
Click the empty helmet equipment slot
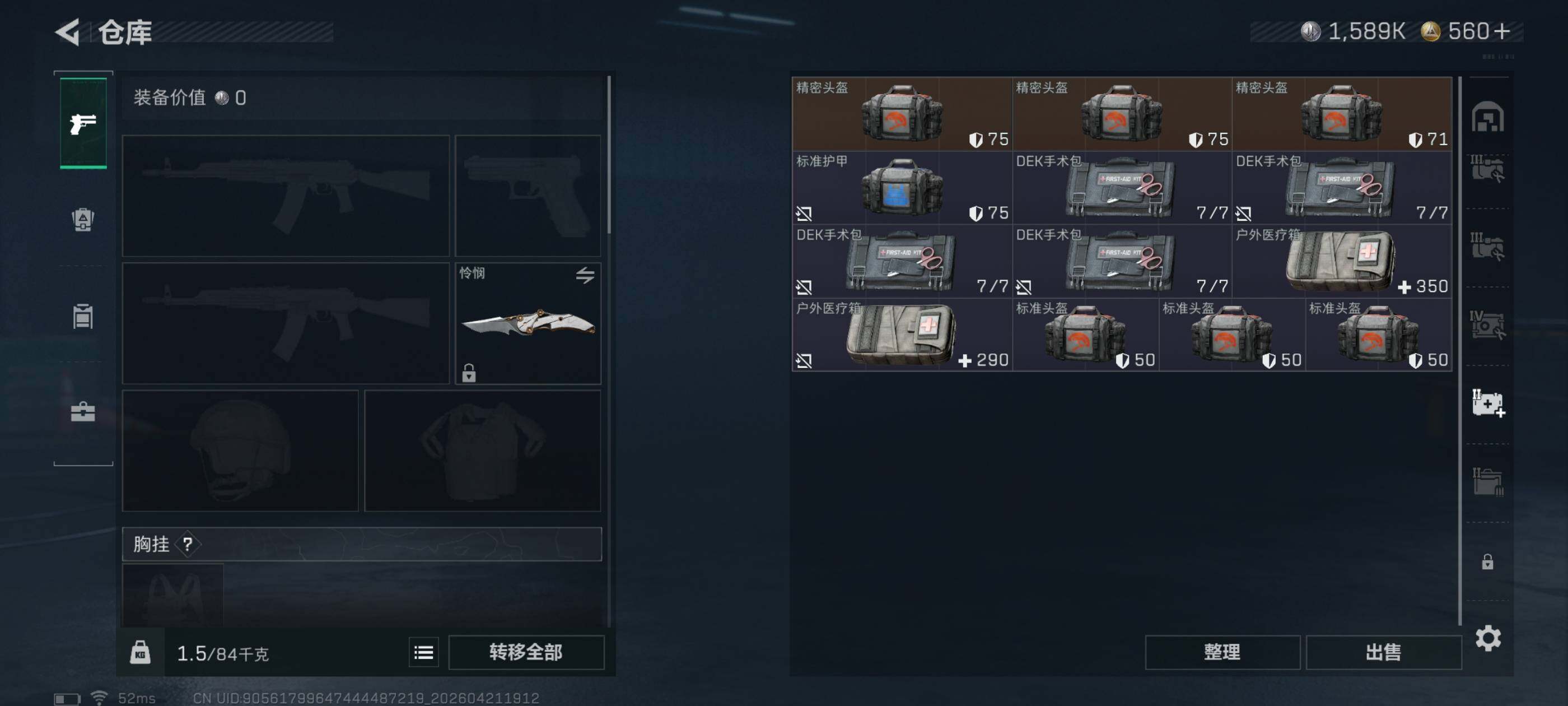(240, 450)
